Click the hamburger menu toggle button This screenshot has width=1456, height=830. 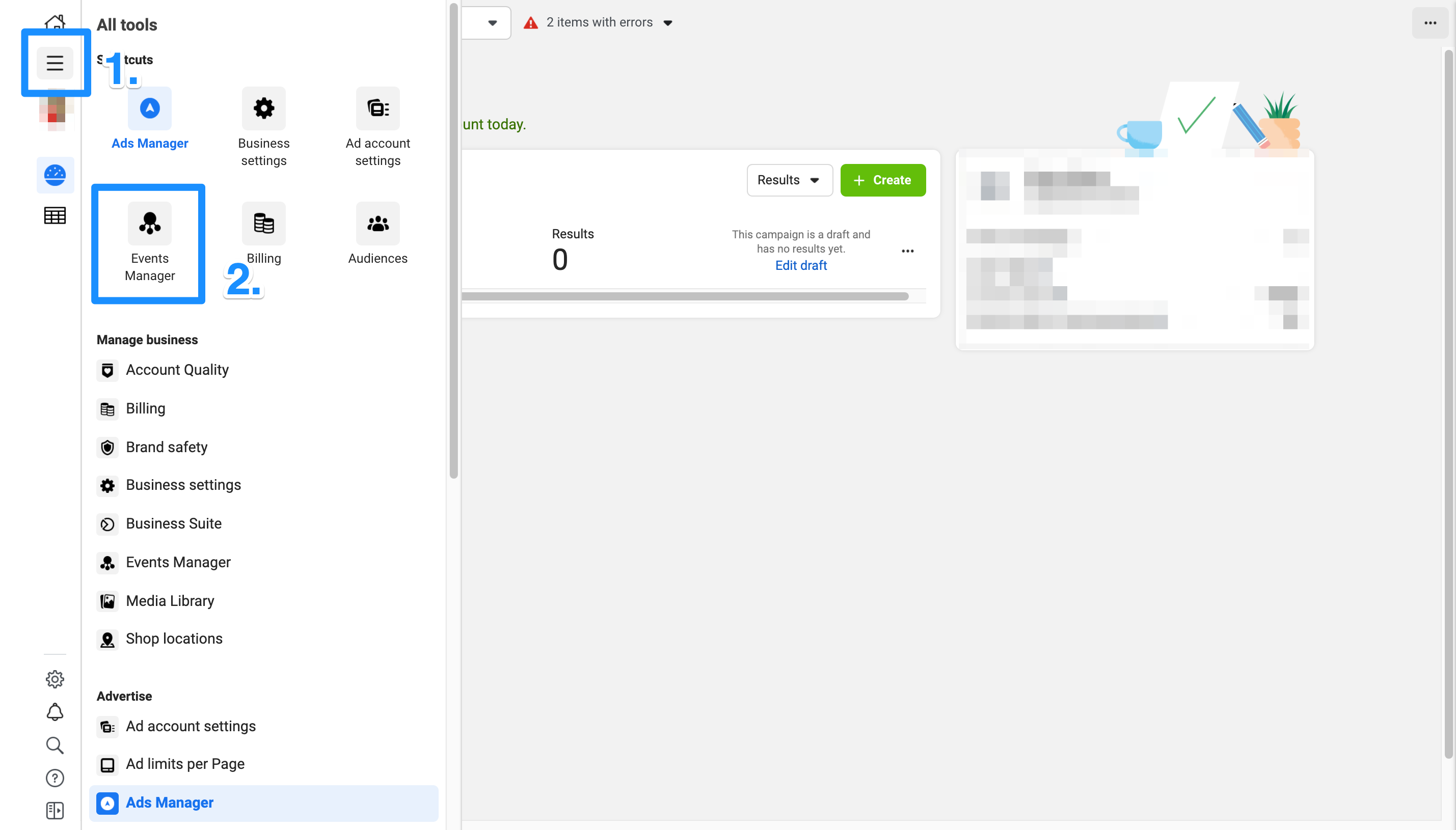point(55,62)
